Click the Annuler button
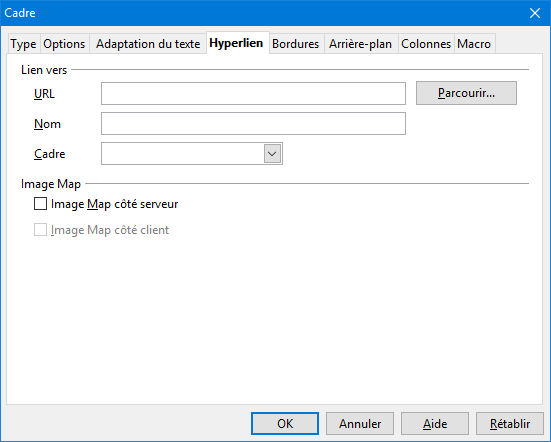The image size is (551, 442). (x=360, y=423)
